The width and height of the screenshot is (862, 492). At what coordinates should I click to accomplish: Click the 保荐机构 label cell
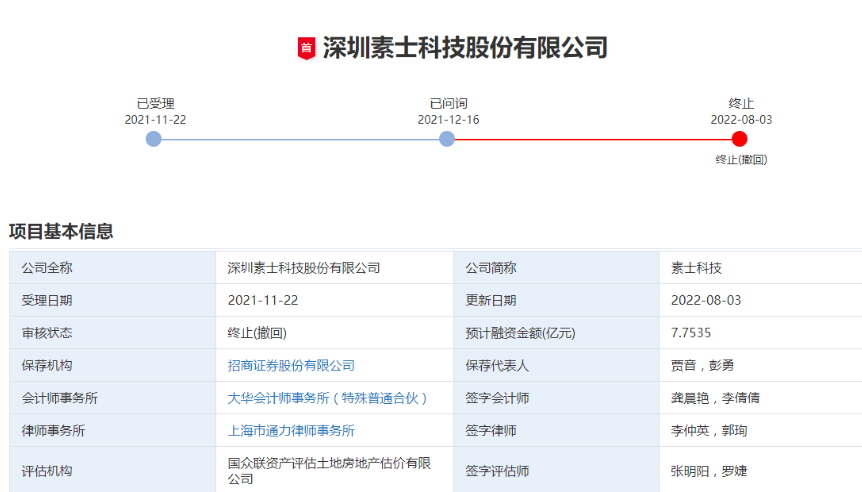(113, 365)
